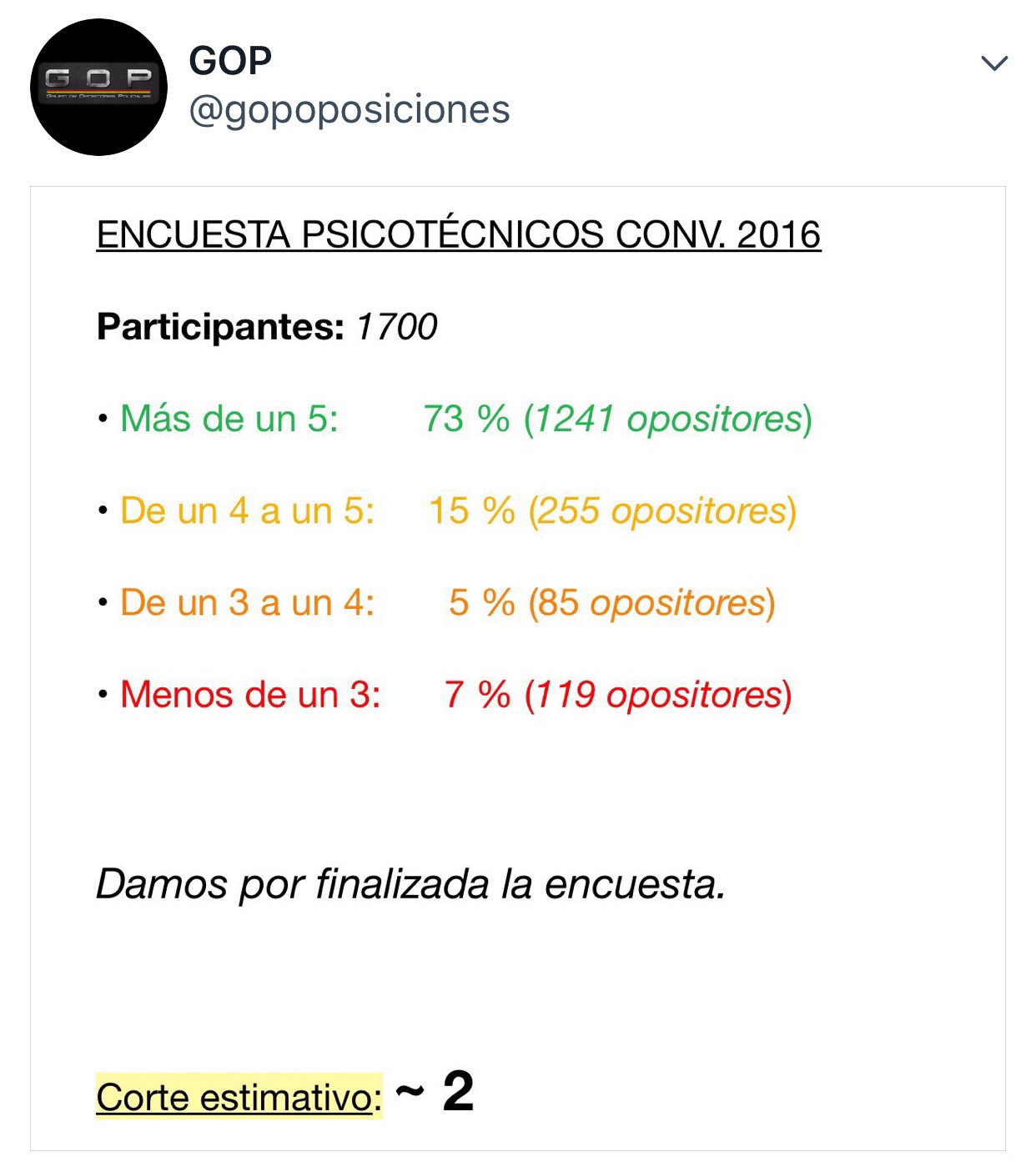The height and width of the screenshot is (1172, 1036).
Task: Expand the tweet options chevron
Action: pos(994,63)
